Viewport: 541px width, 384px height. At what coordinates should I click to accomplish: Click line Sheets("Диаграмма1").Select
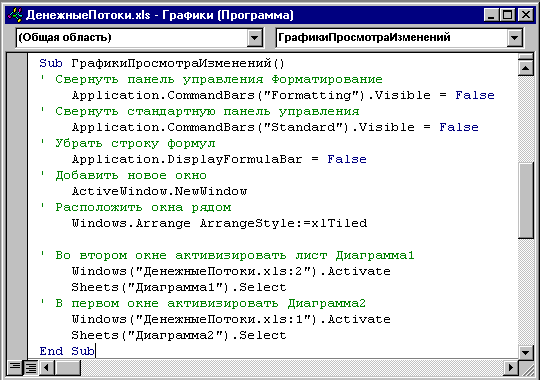coord(179,287)
